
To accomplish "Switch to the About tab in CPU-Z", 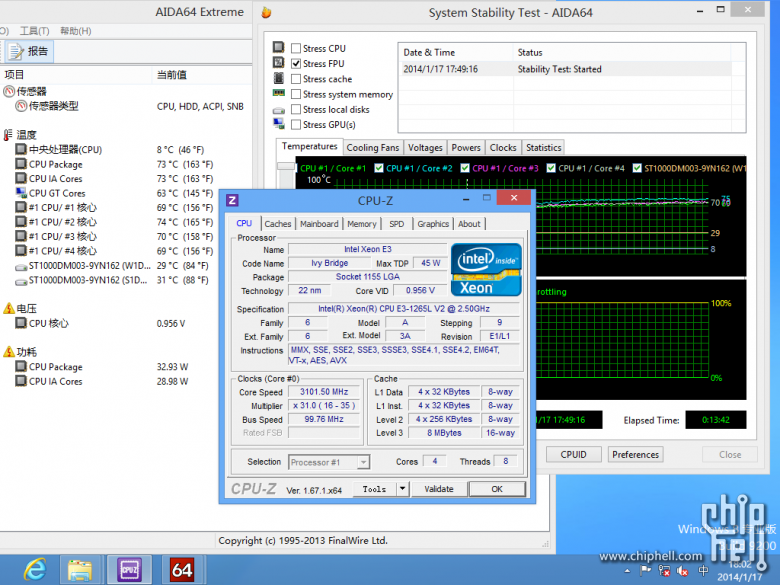I will point(469,224).
